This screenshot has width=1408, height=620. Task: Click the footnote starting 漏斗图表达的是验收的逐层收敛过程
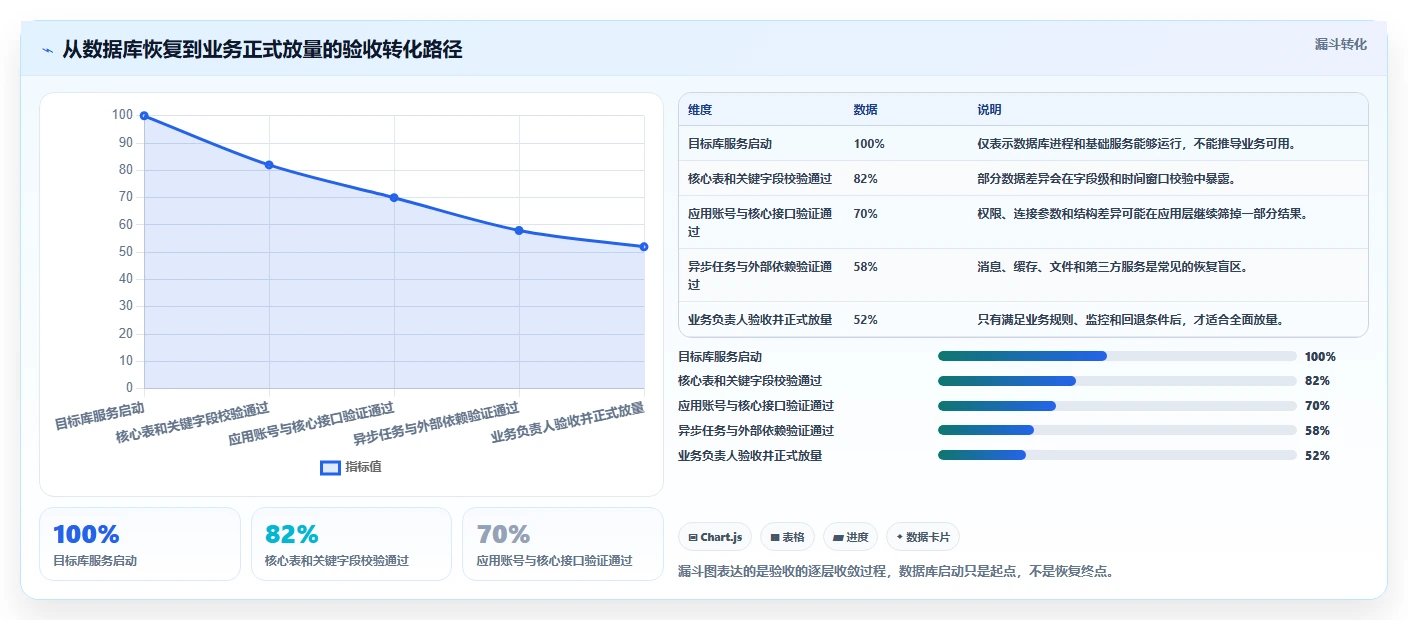(895, 572)
